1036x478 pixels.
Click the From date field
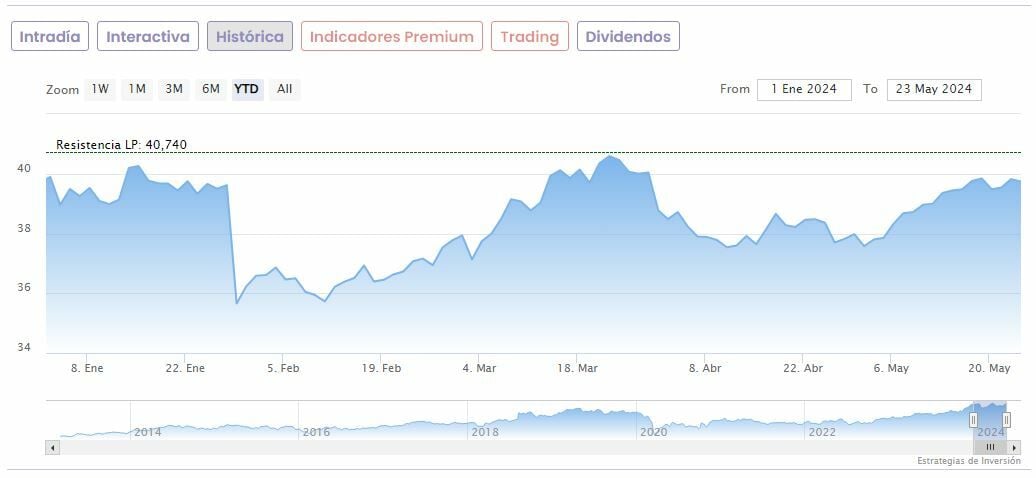coord(804,89)
